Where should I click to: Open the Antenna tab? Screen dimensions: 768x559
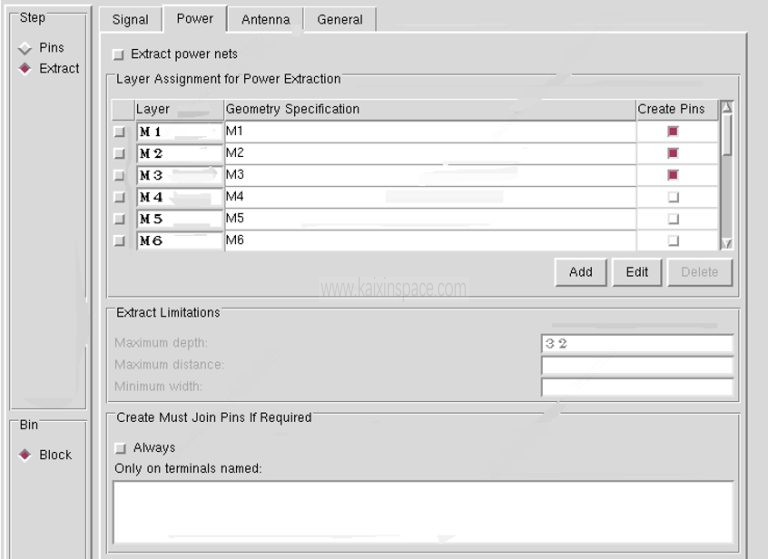tap(265, 19)
